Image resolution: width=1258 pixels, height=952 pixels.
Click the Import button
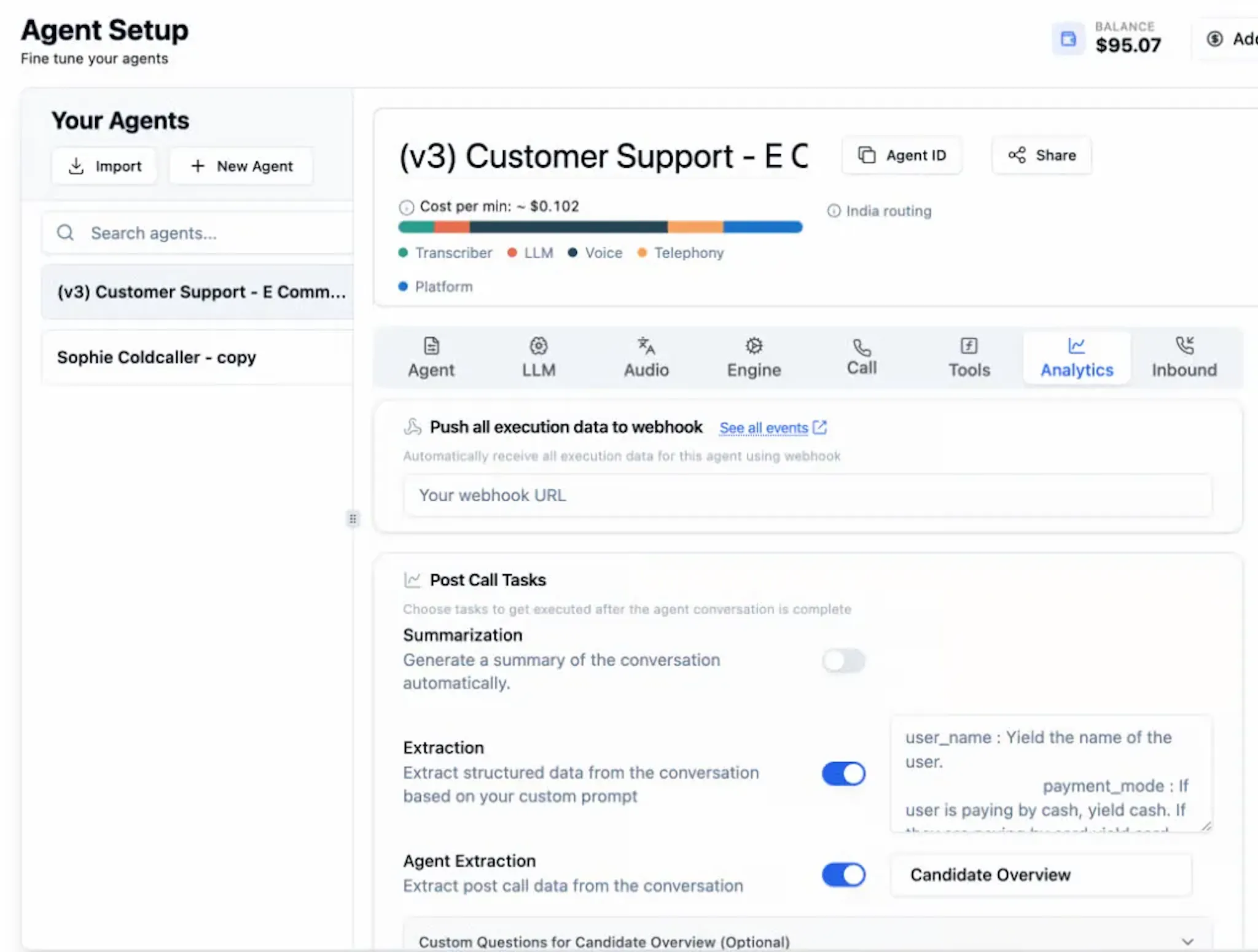coord(104,166)
